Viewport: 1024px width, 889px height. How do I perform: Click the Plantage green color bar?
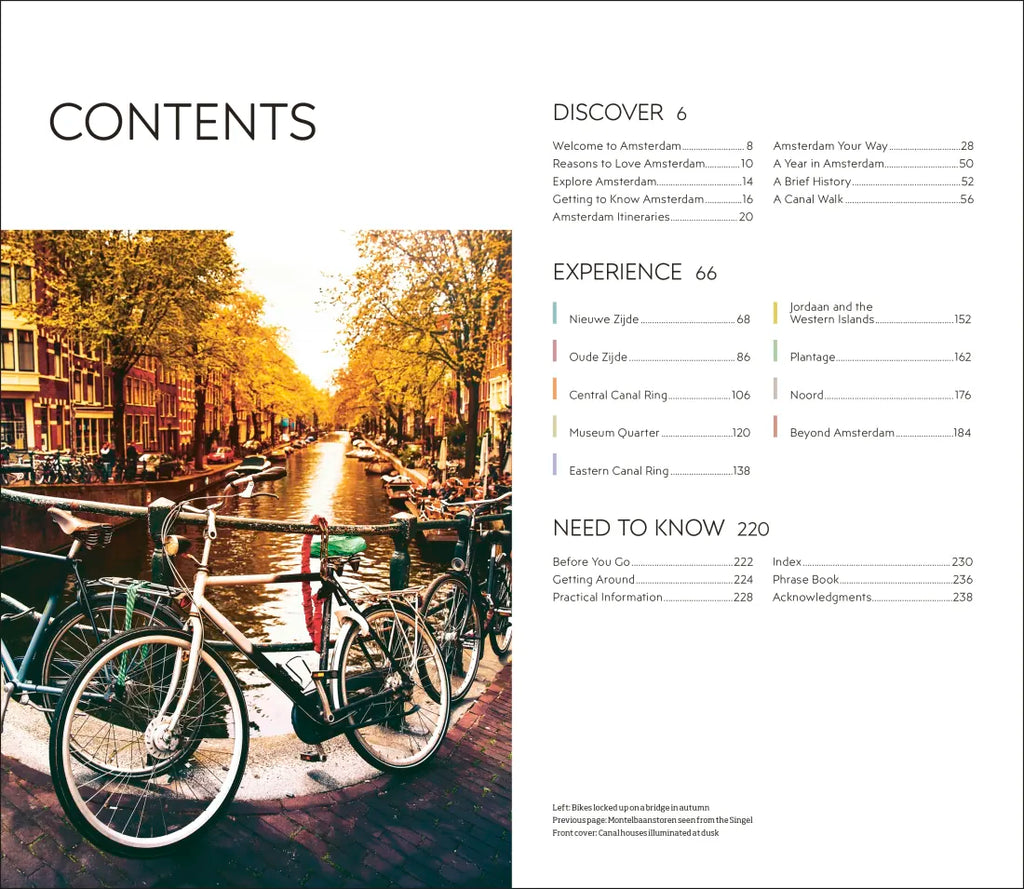click(x=775, y=351)
